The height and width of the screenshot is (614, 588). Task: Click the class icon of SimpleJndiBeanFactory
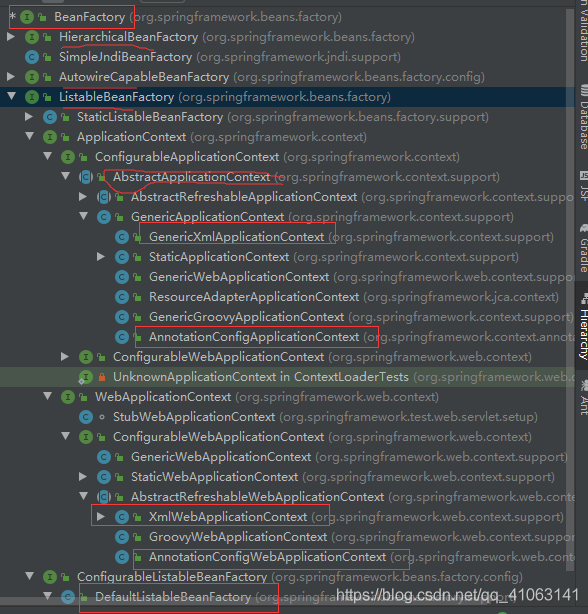[x=32, y=57]
